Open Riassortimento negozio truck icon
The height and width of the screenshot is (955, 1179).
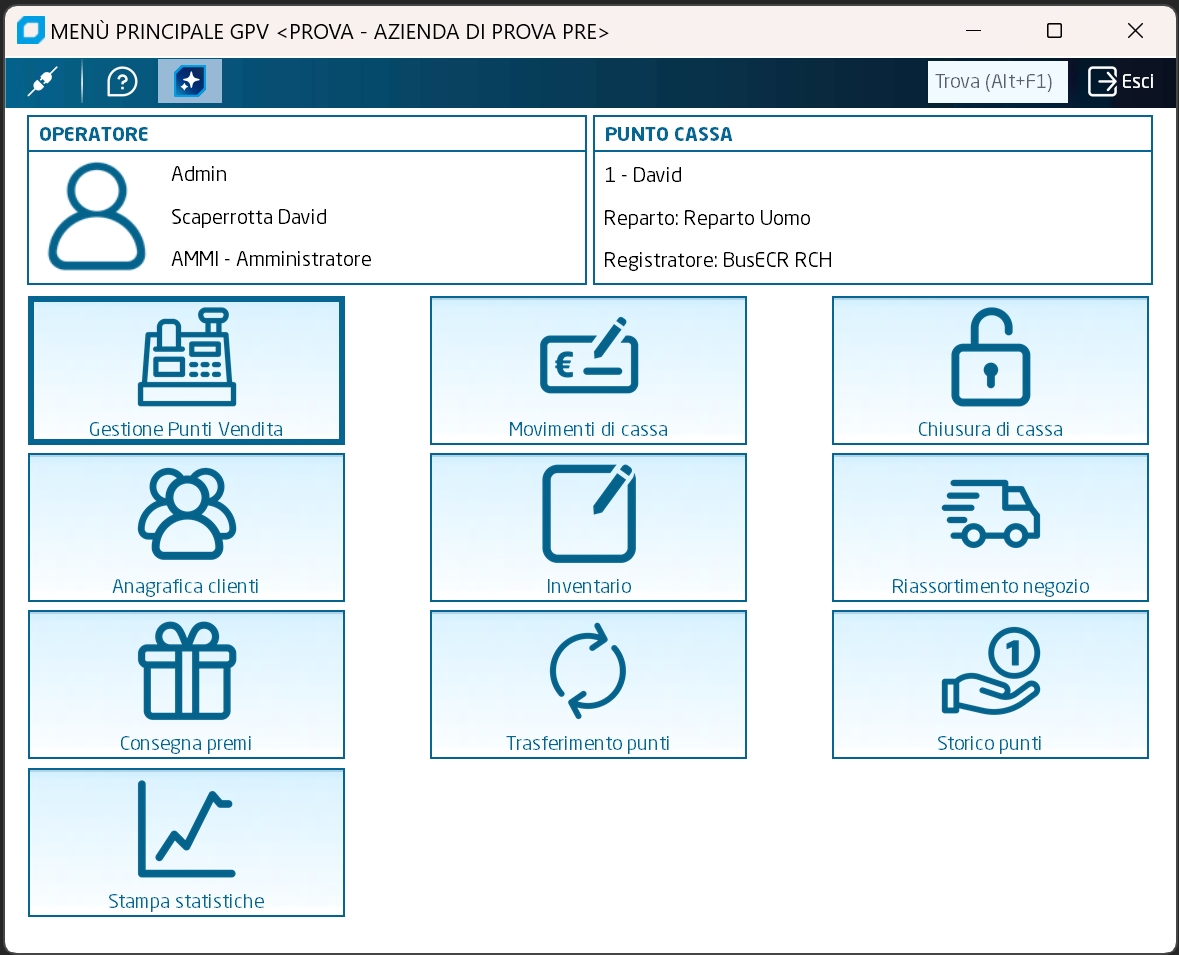pos(989,513)
